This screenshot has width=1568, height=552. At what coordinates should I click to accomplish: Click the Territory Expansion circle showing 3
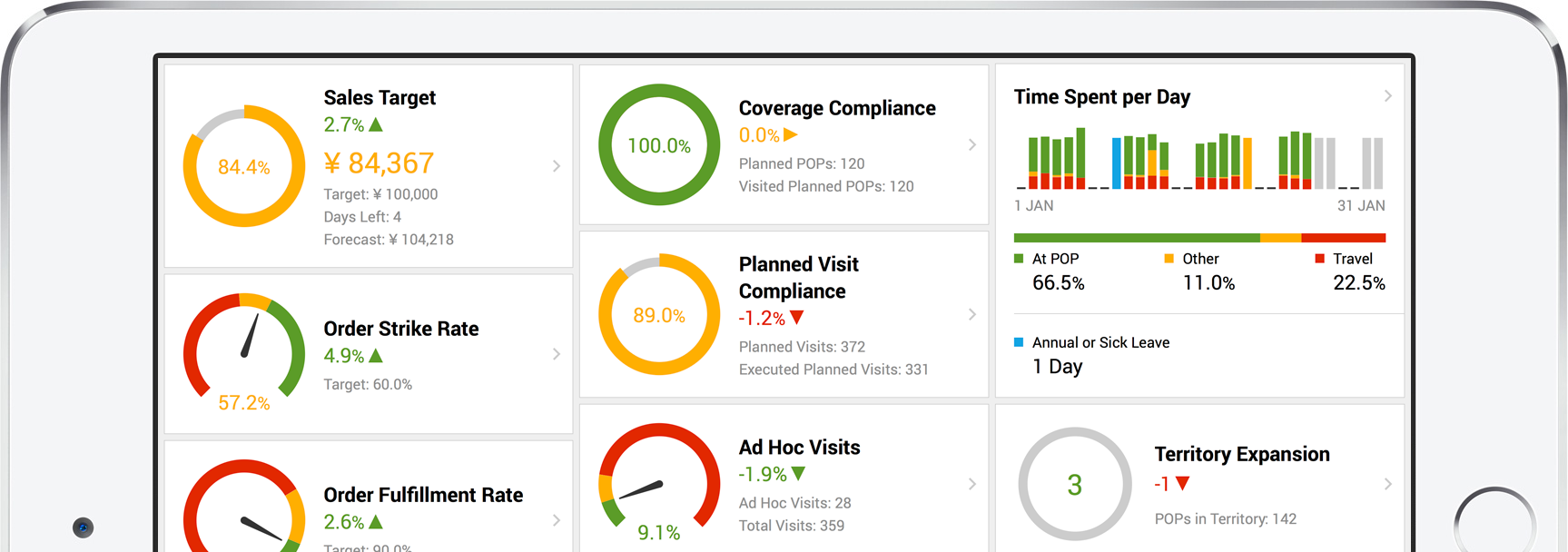[x=1074, y=485]
